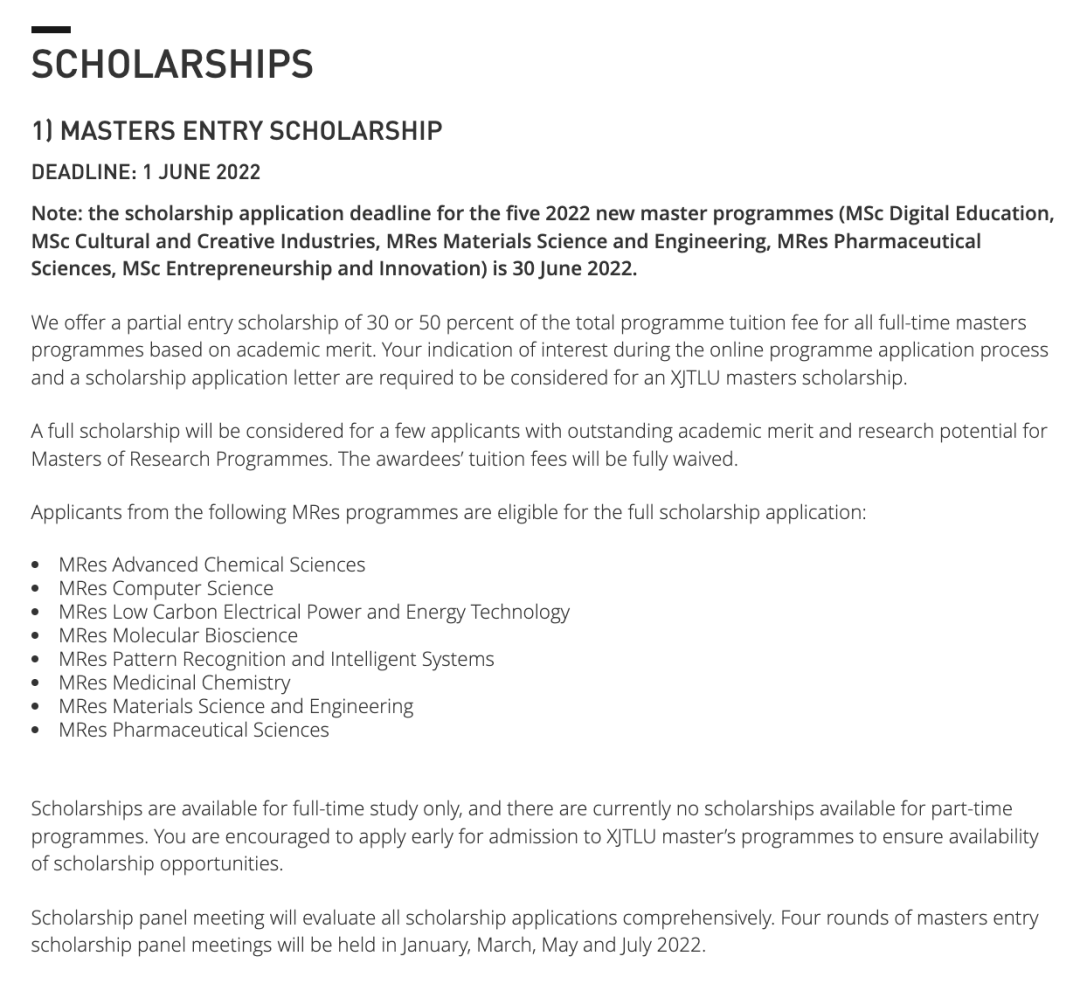Viewport: 1080px width, 984px height.
Task: Click the paragraph about full scholarship consideration
Action: [540, 443]
